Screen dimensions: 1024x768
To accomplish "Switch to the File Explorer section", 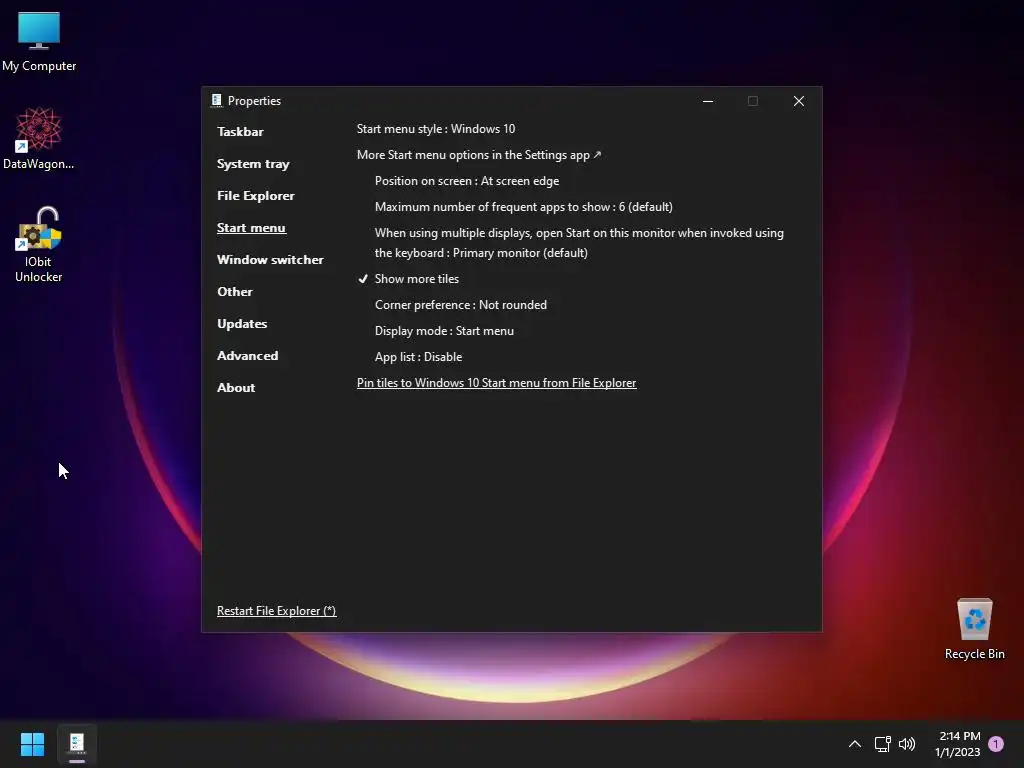I will (x=255, y=196).
